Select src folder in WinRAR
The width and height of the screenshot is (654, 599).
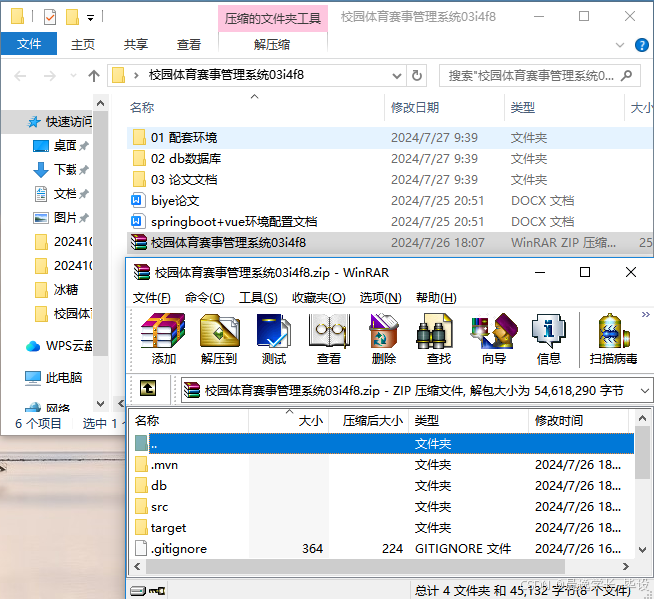pyautogui.click(x=383, y=507)
